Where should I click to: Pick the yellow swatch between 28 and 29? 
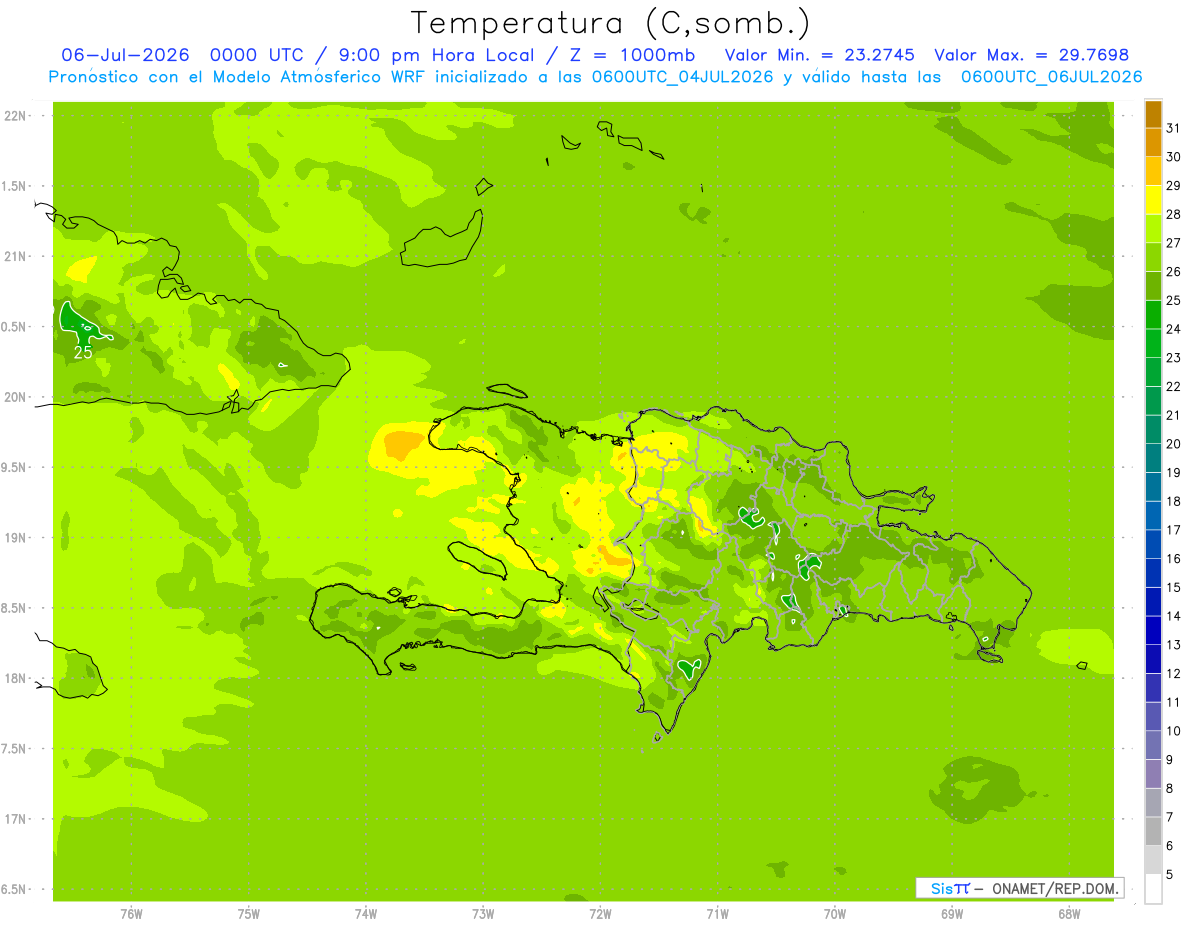coord(1153,200)
